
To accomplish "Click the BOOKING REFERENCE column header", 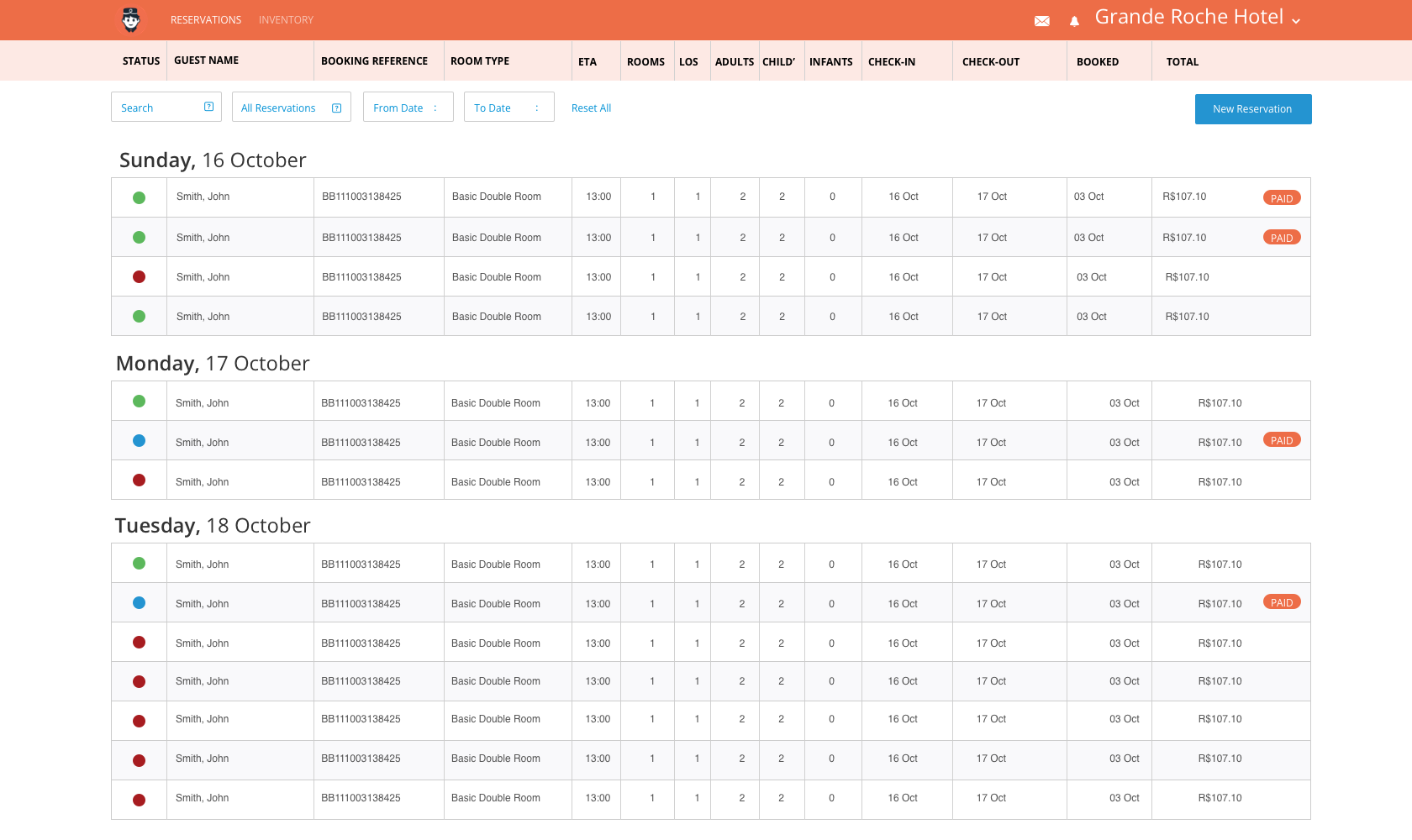I will [374, 61].
